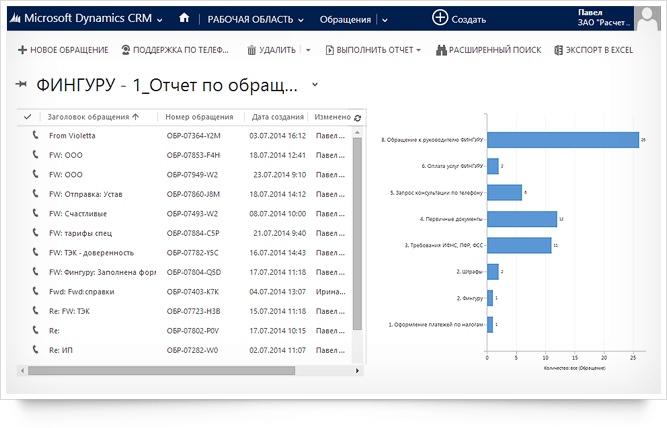Click ЭКСПОРТ В EXCEL
This screenshot has width=667, height=428.
593,50
